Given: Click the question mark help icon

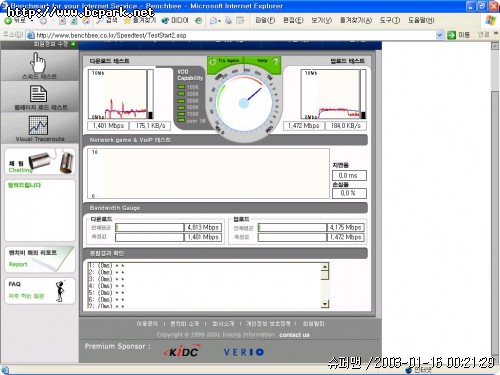Looking at the screenshot, I should pyautogui.click(x=275, y=61).
